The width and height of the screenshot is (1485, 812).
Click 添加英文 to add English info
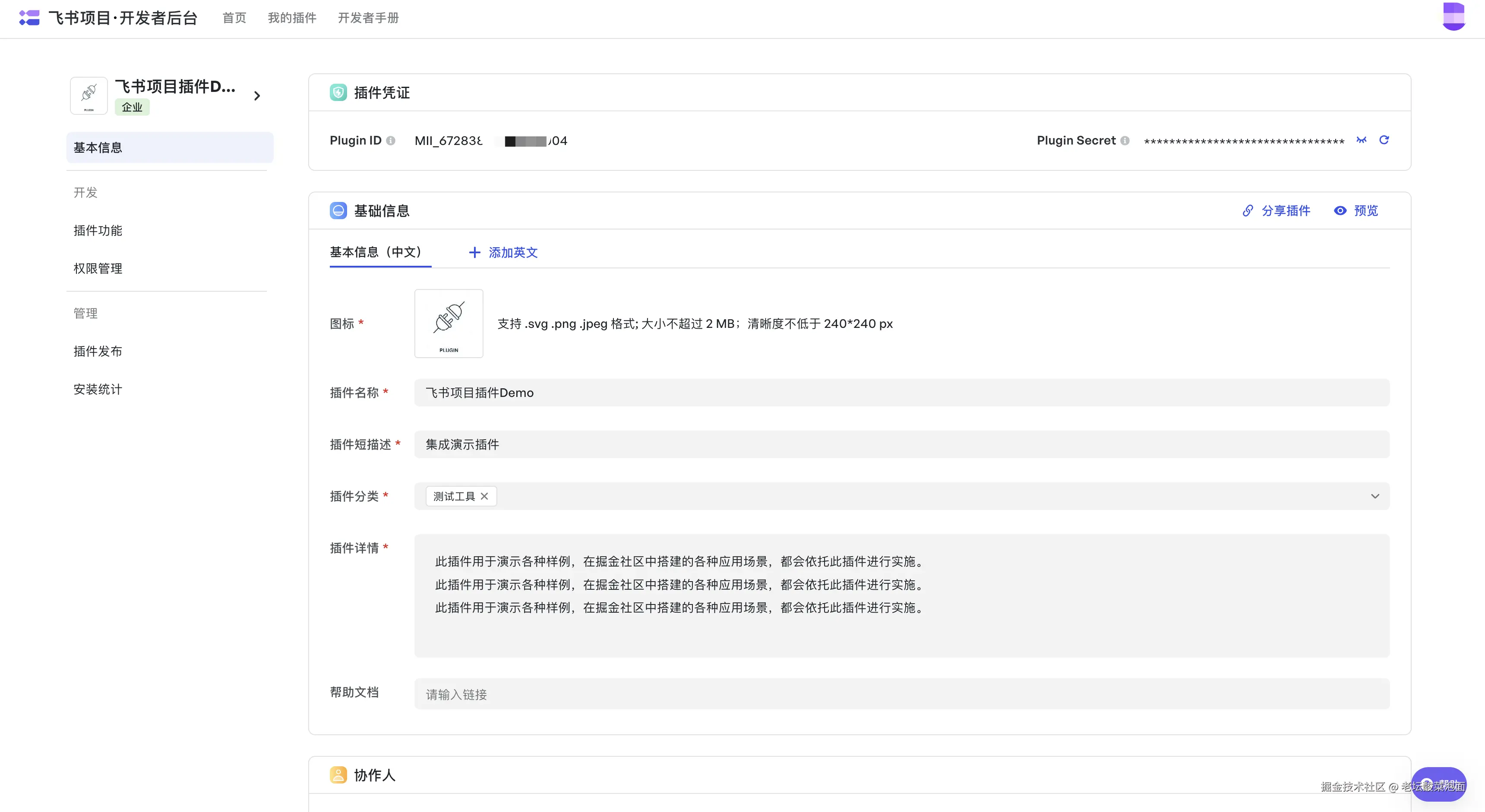[503, 252]
